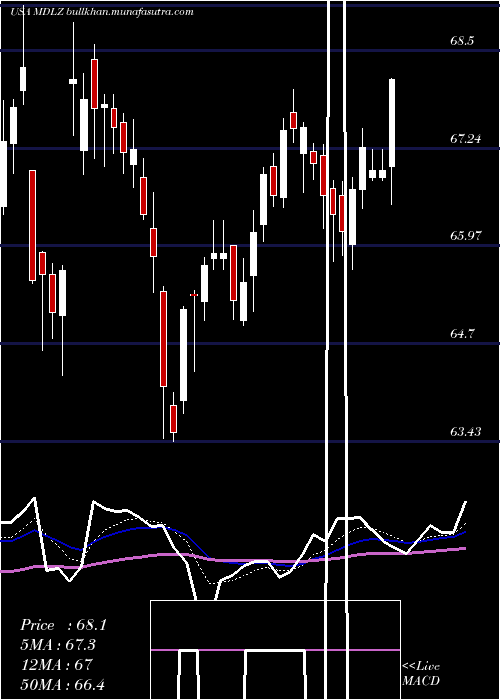The image size is (500, 700).
Task: Click the '<<Live MACD' label
Action: [x=421, y=674]
